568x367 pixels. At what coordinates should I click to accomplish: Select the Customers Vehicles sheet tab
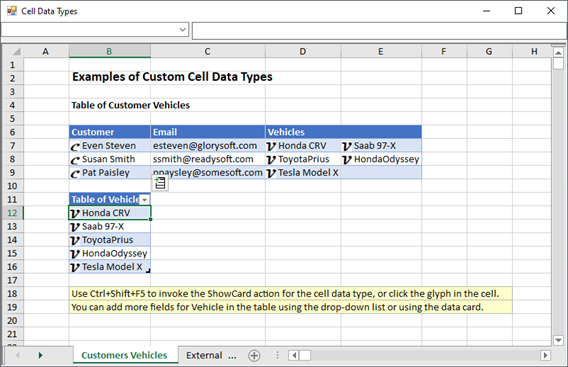pos(124,355)
